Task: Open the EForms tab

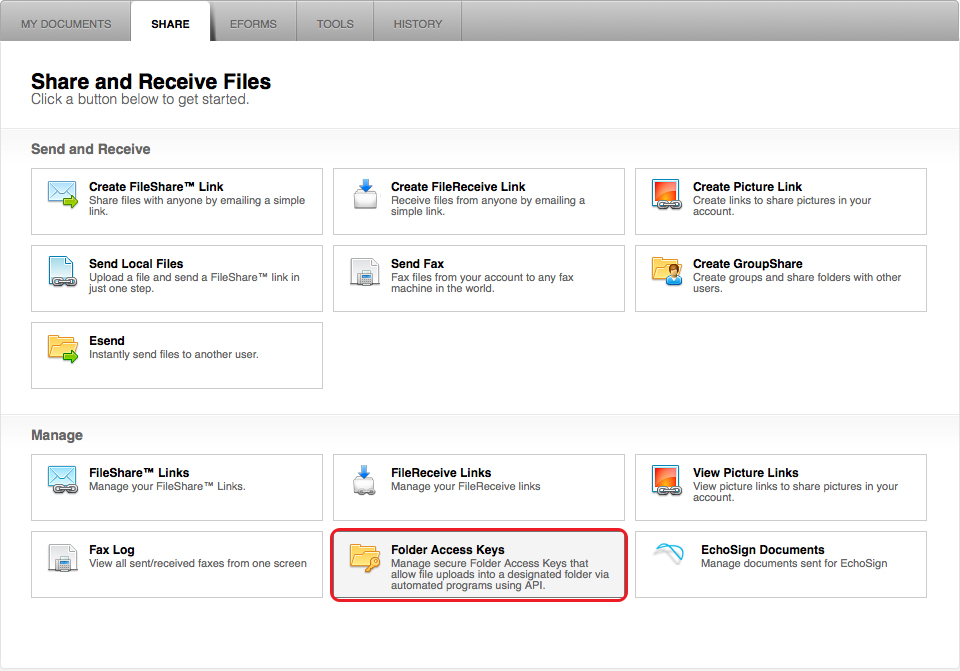Action: pyautogui.click(x=253, y=24)
